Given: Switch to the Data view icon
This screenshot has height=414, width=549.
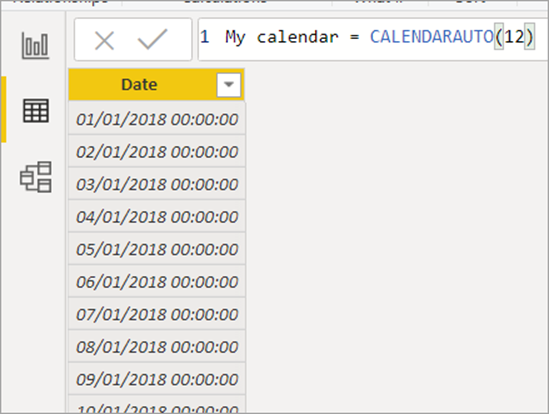Looking at the screenshot, I should tap(36, 111).
